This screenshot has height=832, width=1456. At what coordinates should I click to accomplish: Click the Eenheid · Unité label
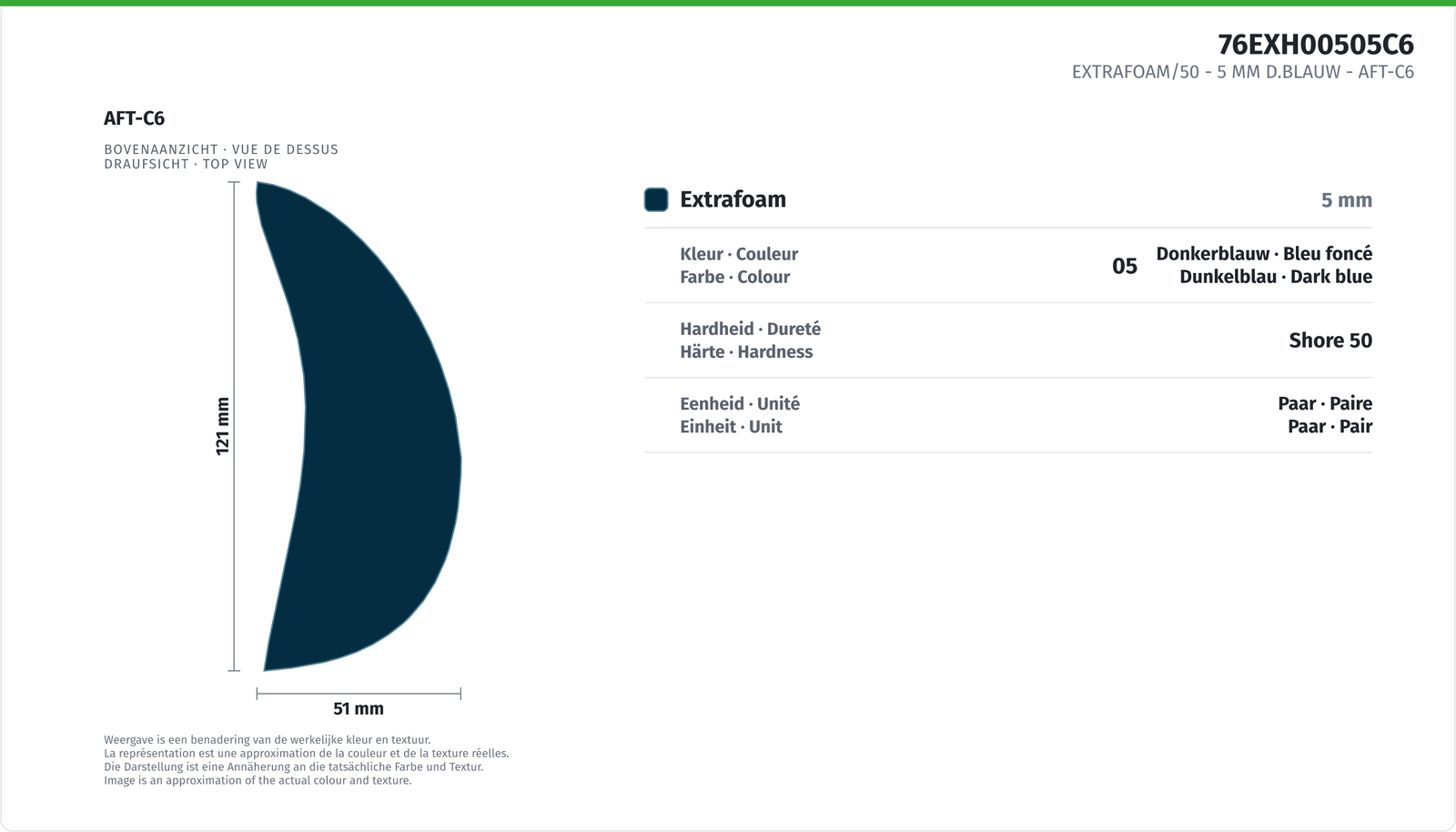[740, 403]
